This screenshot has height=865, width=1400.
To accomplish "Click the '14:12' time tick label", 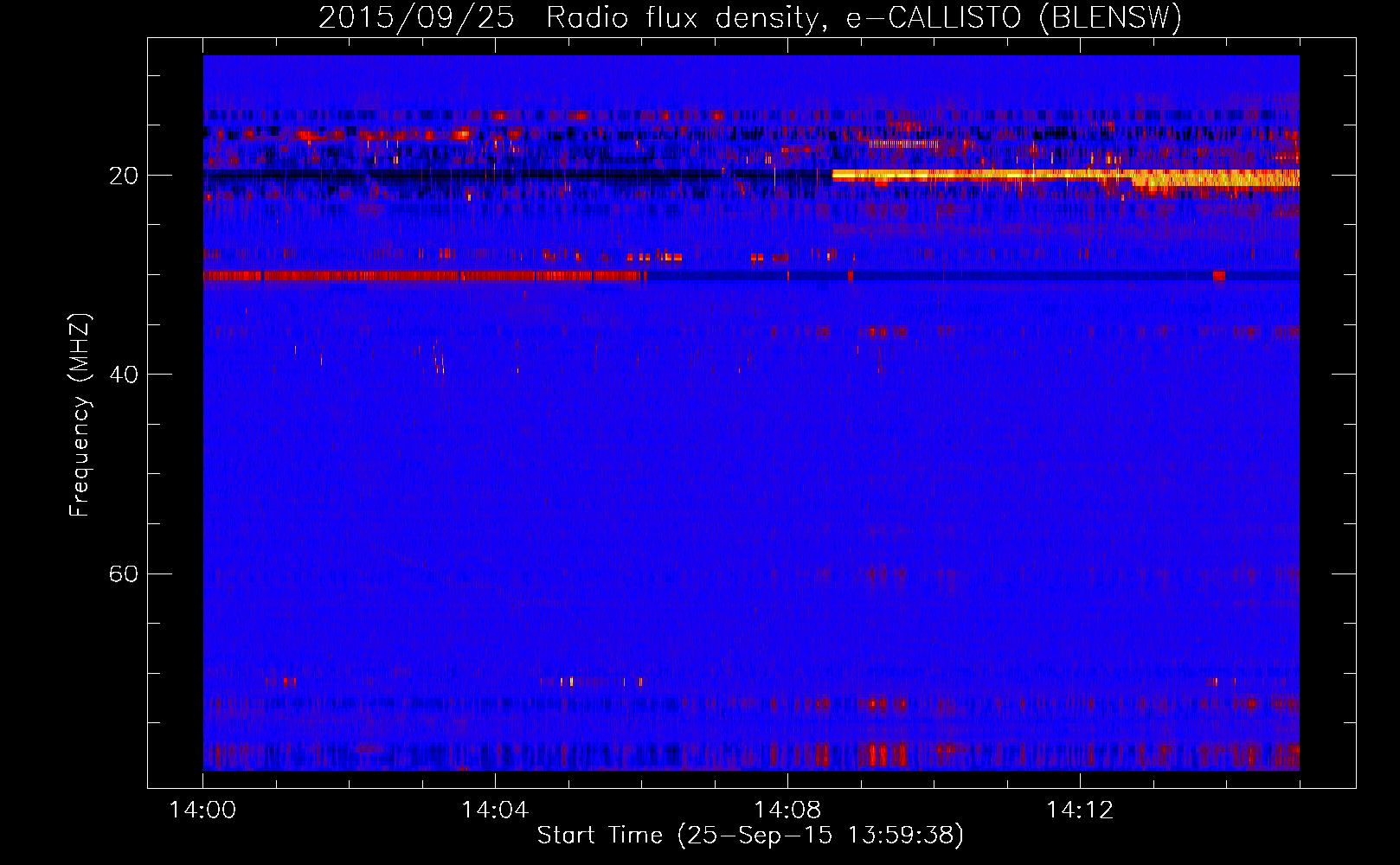I will pyautogui.click(x=1080, y=811).
